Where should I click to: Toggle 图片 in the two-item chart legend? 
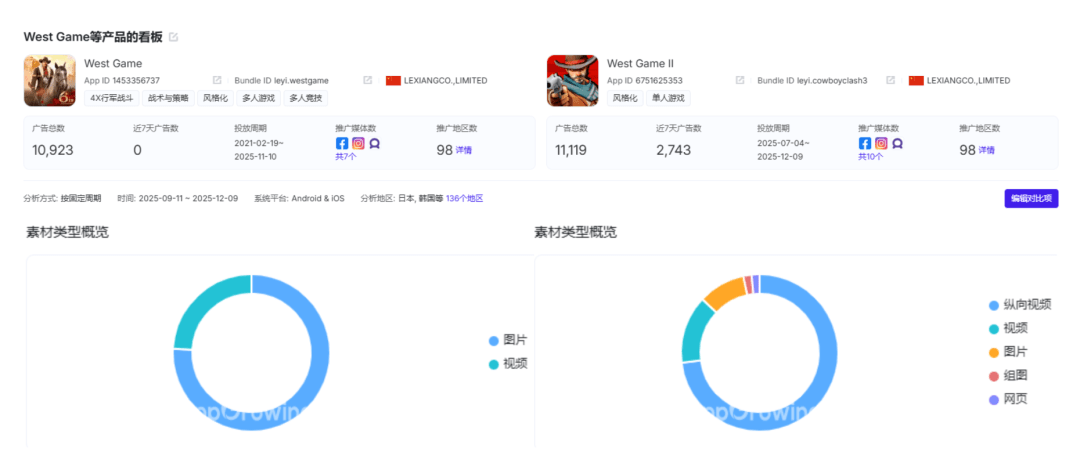[508, 340]
